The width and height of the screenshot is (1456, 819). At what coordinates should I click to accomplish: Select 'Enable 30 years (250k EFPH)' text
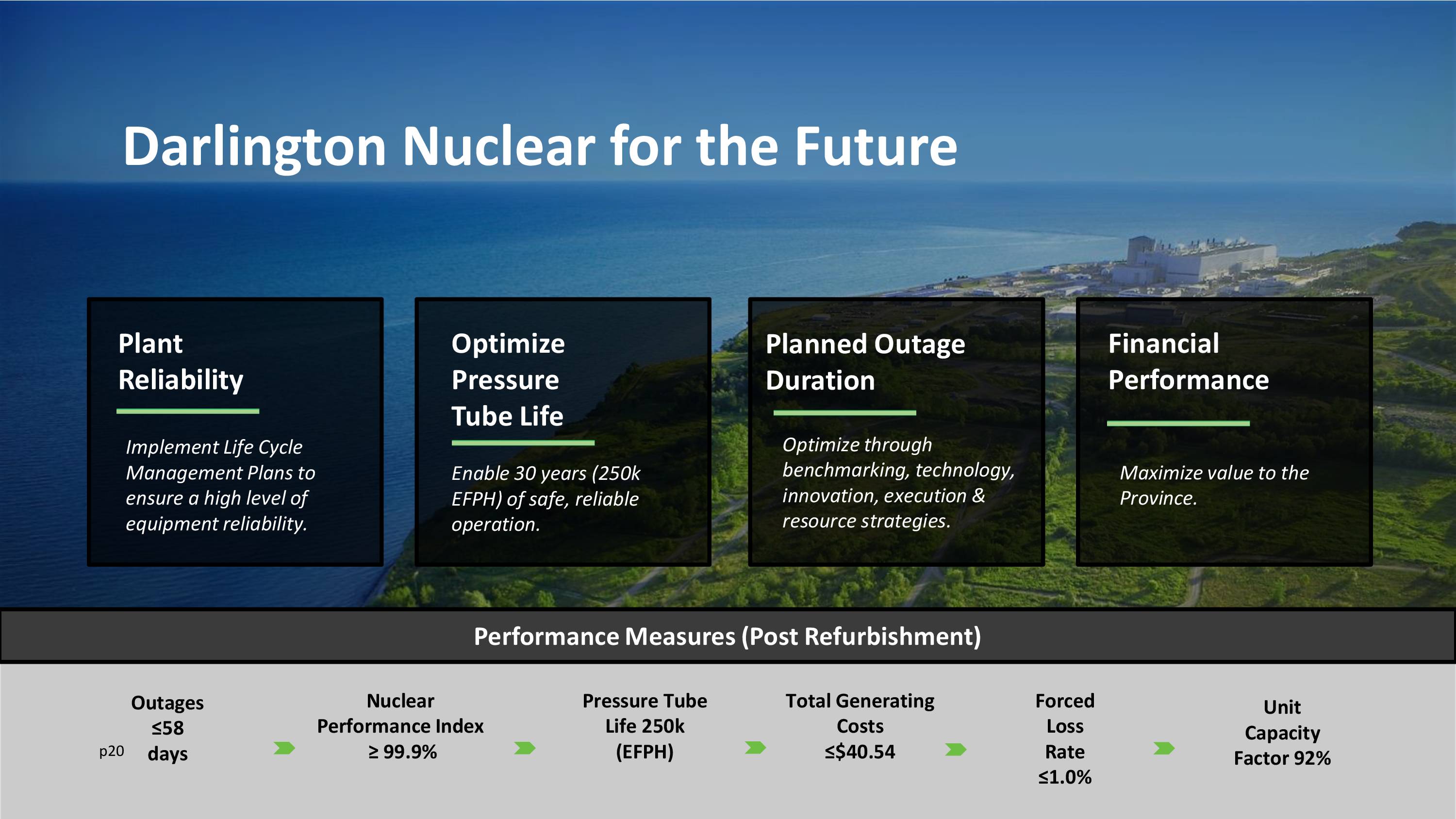[x=546, y=498]
